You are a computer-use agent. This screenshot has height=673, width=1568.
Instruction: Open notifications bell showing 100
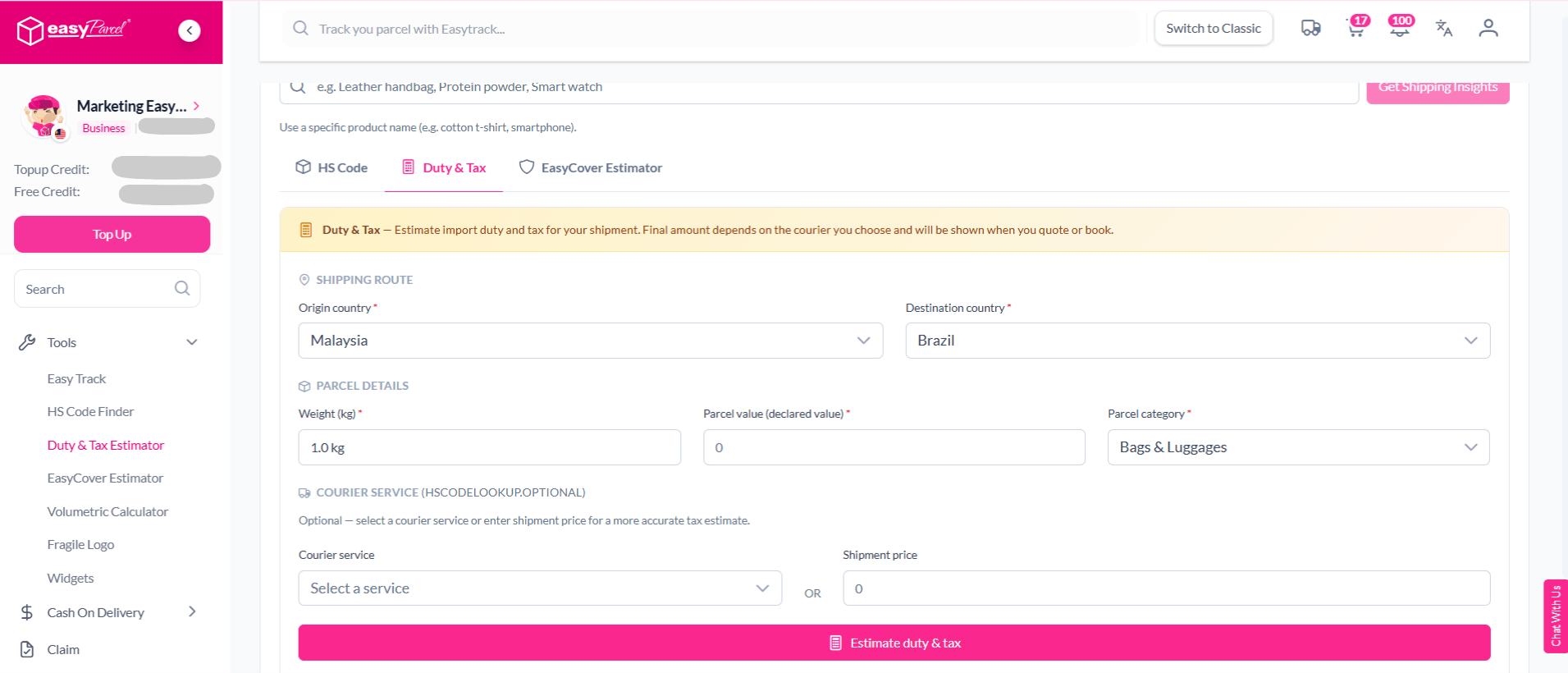(x=1401, y=27)
